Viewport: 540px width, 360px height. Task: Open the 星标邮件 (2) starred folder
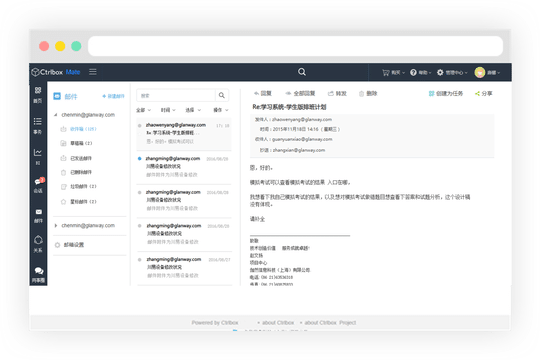[83, 202]
